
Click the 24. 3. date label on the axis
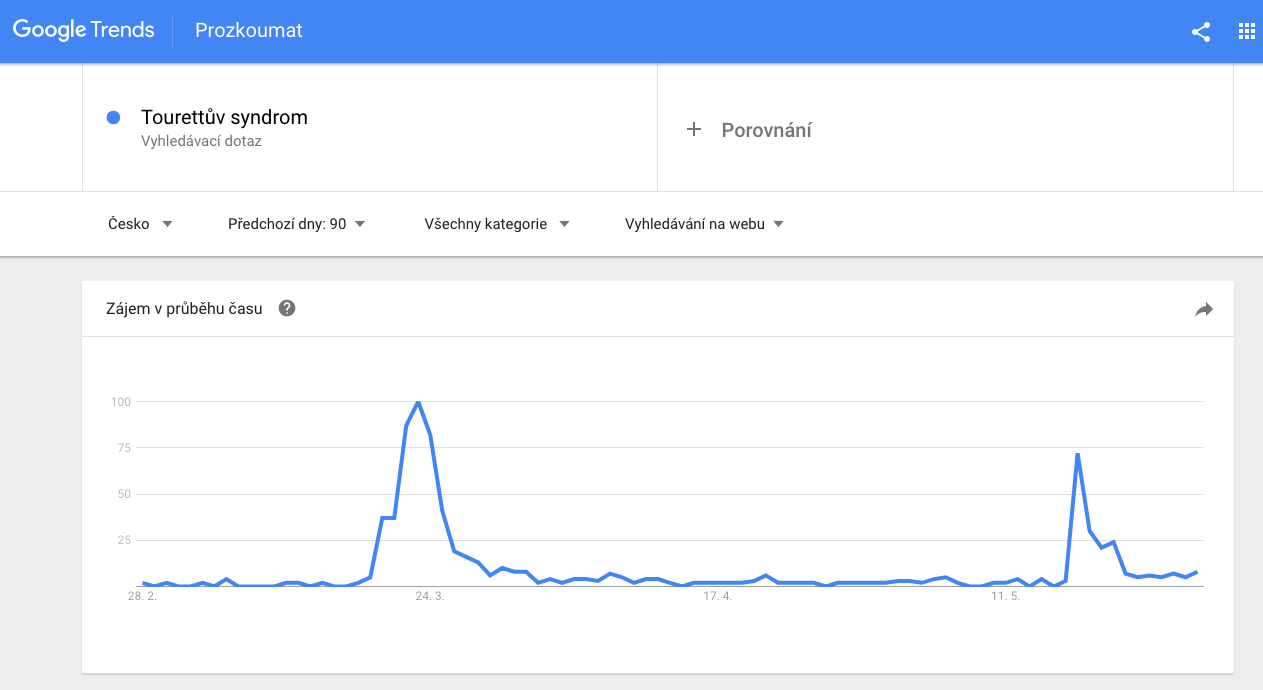430,596
